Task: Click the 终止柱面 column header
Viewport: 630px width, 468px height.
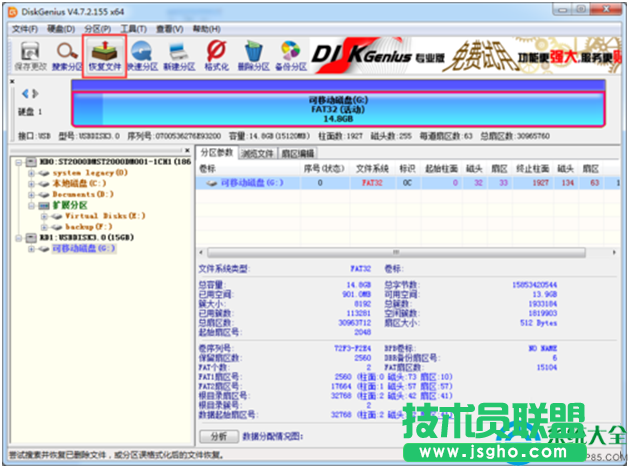Action: [x=532, y=169]
